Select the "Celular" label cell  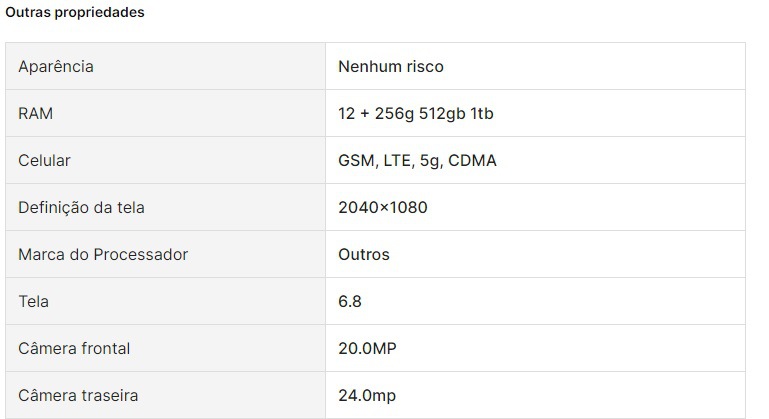point(45,160)
